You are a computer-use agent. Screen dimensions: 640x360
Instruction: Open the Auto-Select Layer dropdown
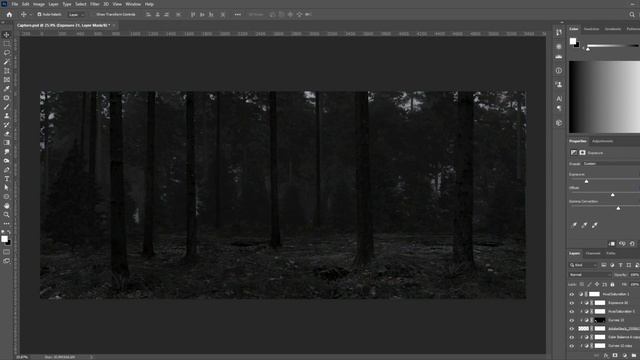[x=76, y=14]
